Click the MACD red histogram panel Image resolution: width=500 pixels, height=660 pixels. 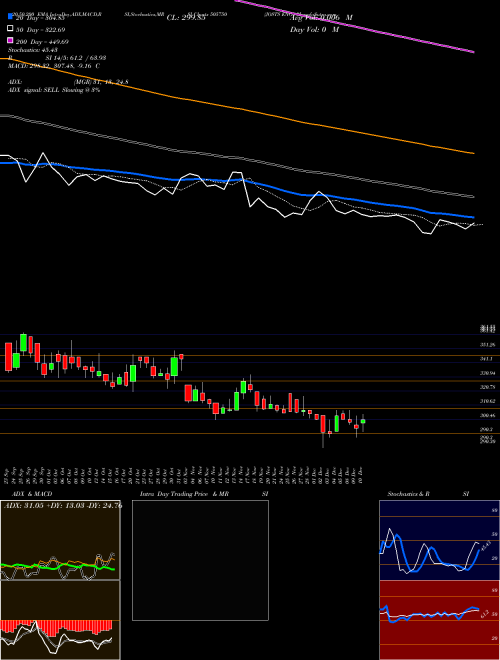pyautogui.click(x=60, y=620)
